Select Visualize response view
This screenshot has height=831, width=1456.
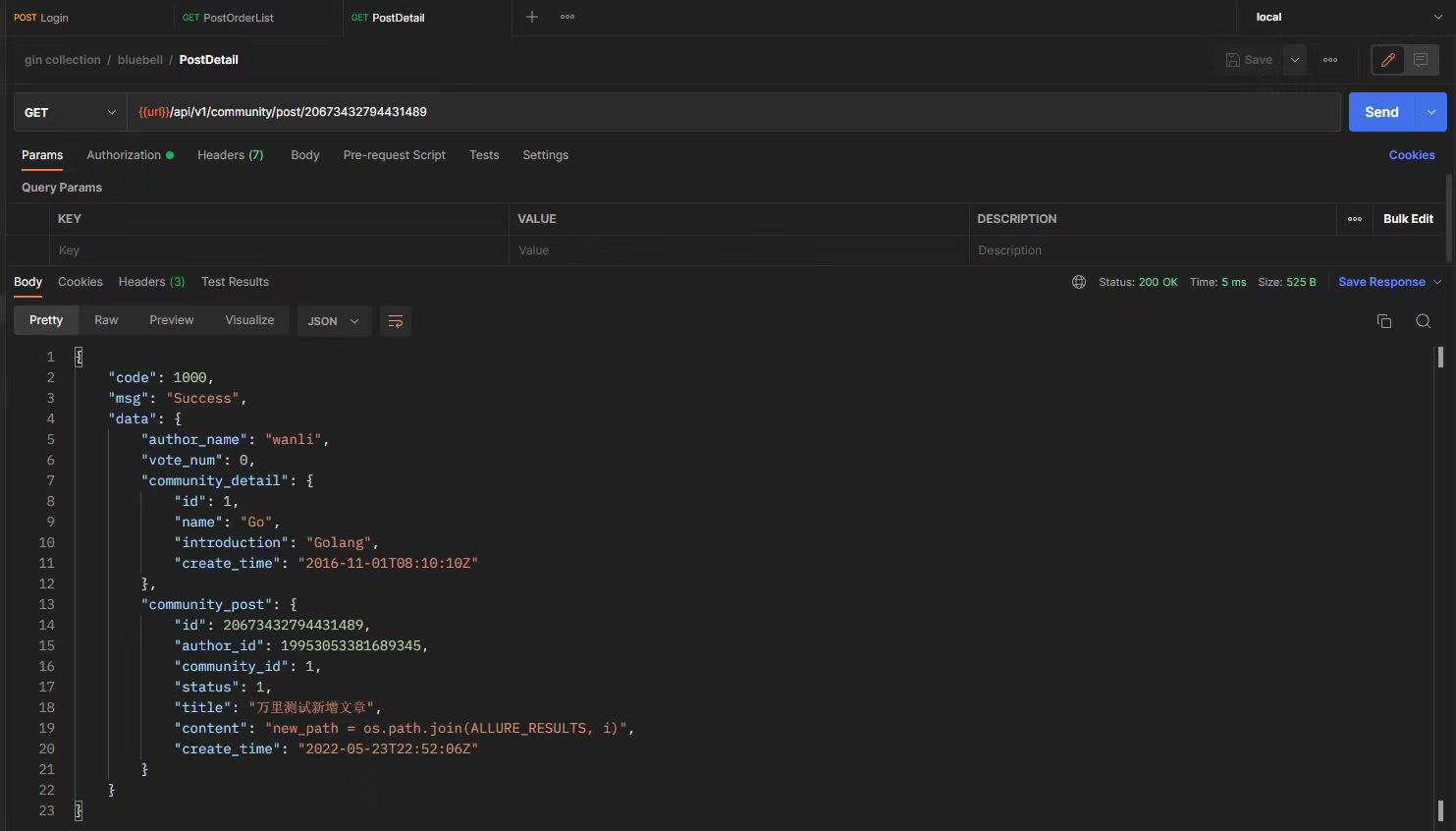coord(249,320)
